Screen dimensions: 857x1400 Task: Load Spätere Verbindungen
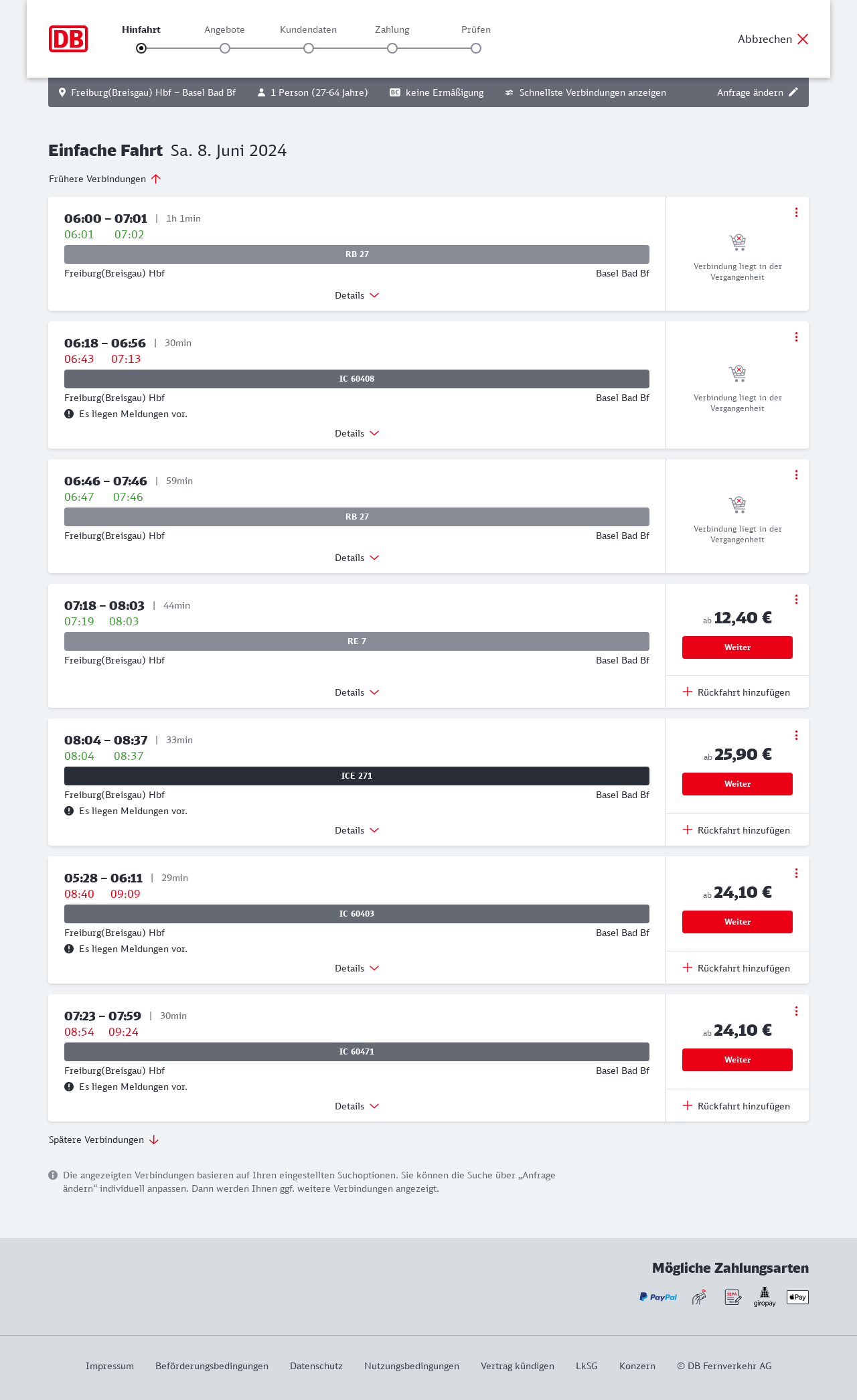point(103,1140)
